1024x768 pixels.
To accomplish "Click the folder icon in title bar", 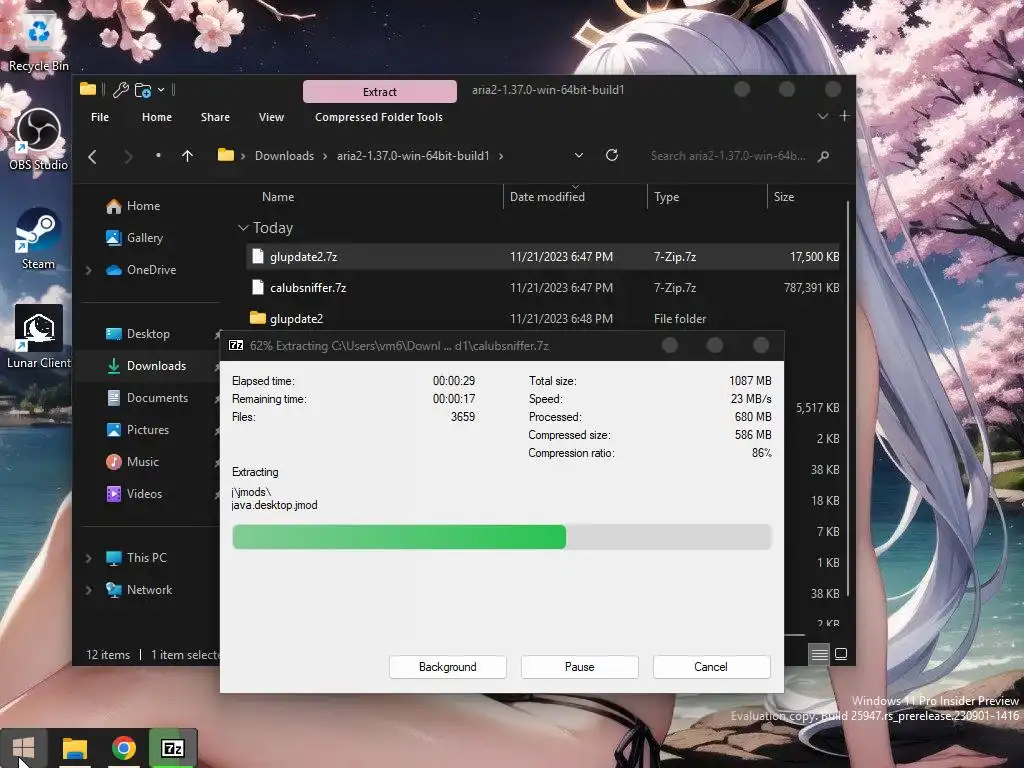I will [88, 89].
